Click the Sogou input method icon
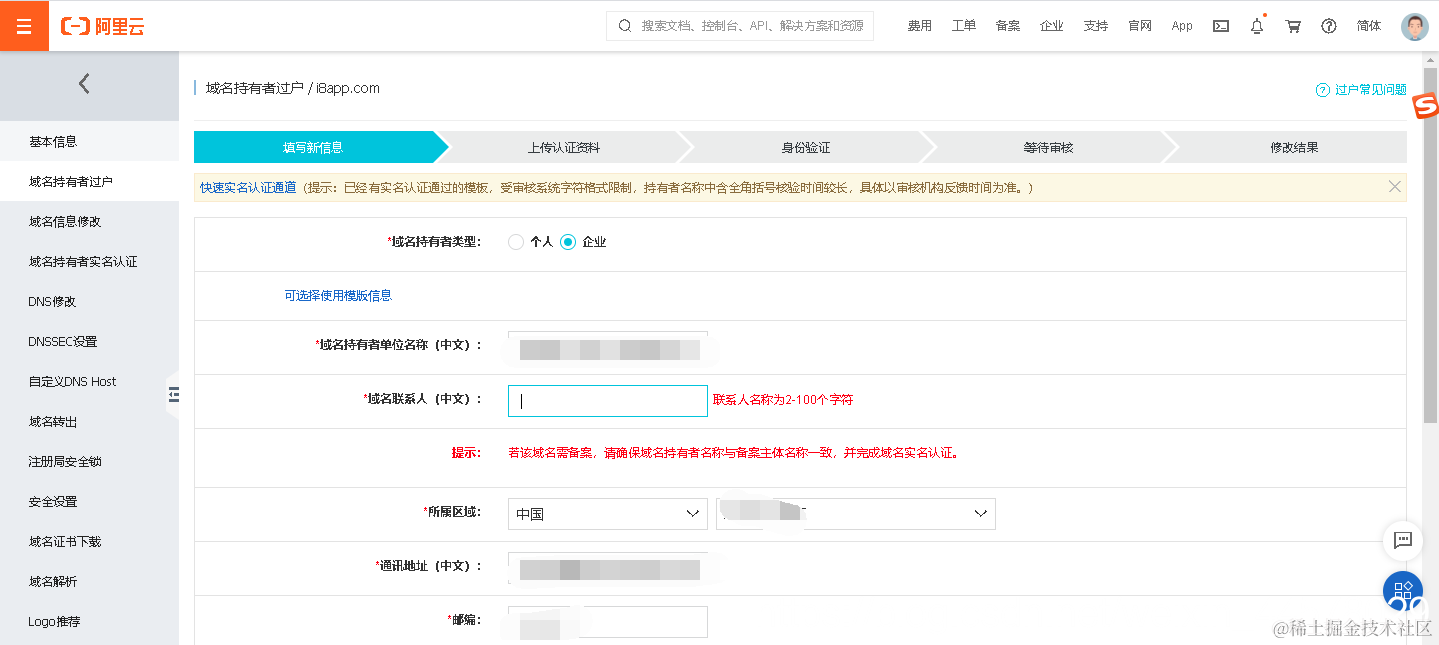 pos(1425,105)
